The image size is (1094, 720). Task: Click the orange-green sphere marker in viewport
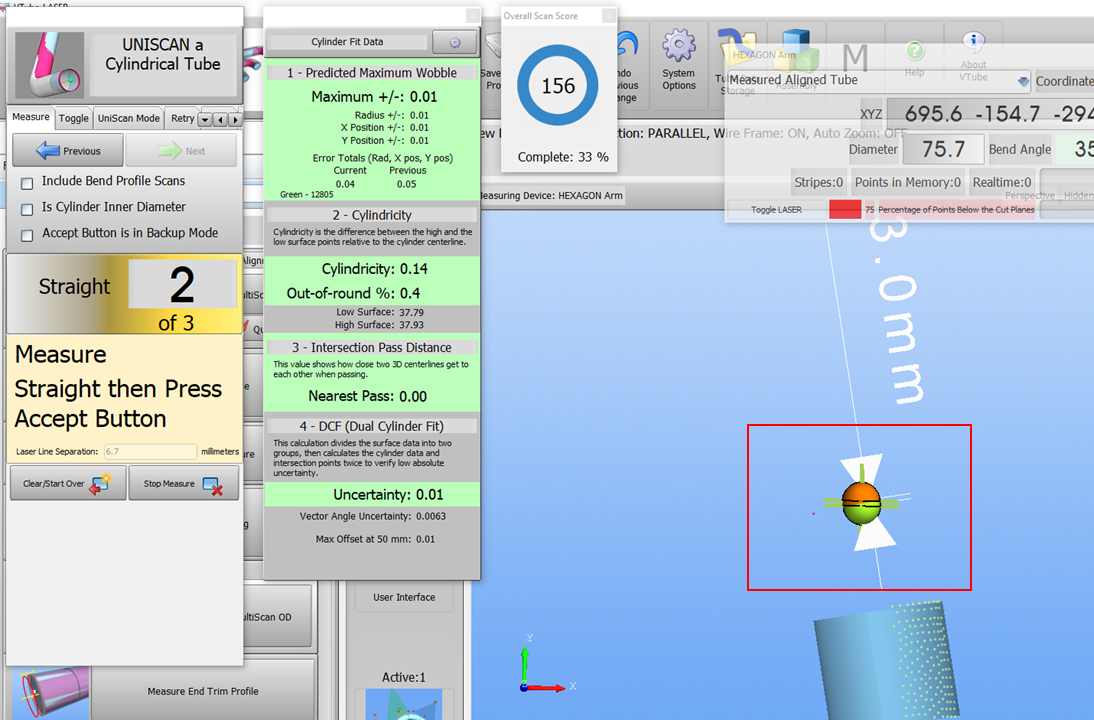tap(862, 503)
